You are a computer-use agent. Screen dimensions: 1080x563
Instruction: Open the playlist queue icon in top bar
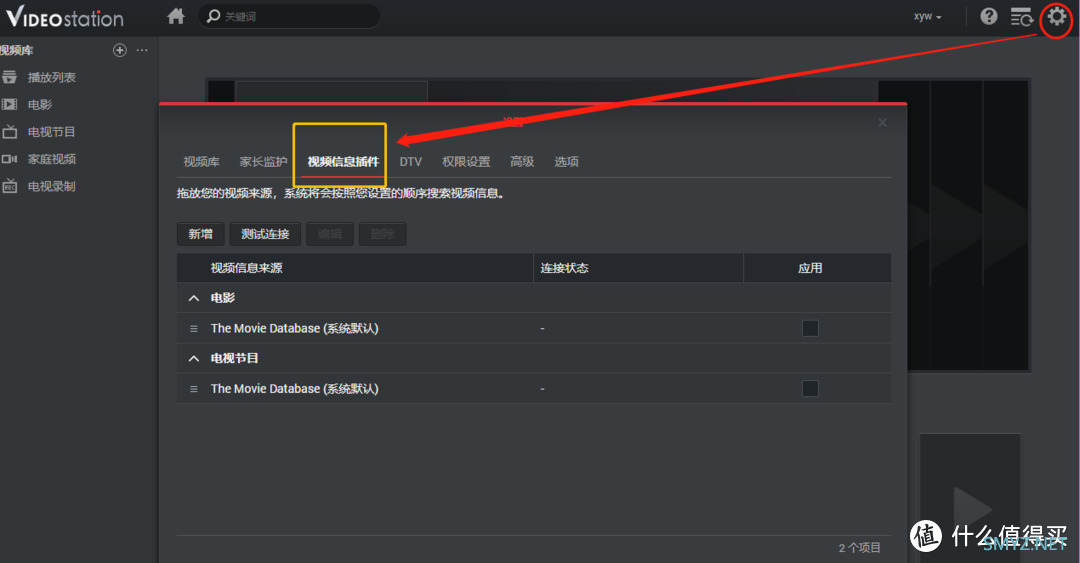pyautogui.click(x=1021, y=17)
